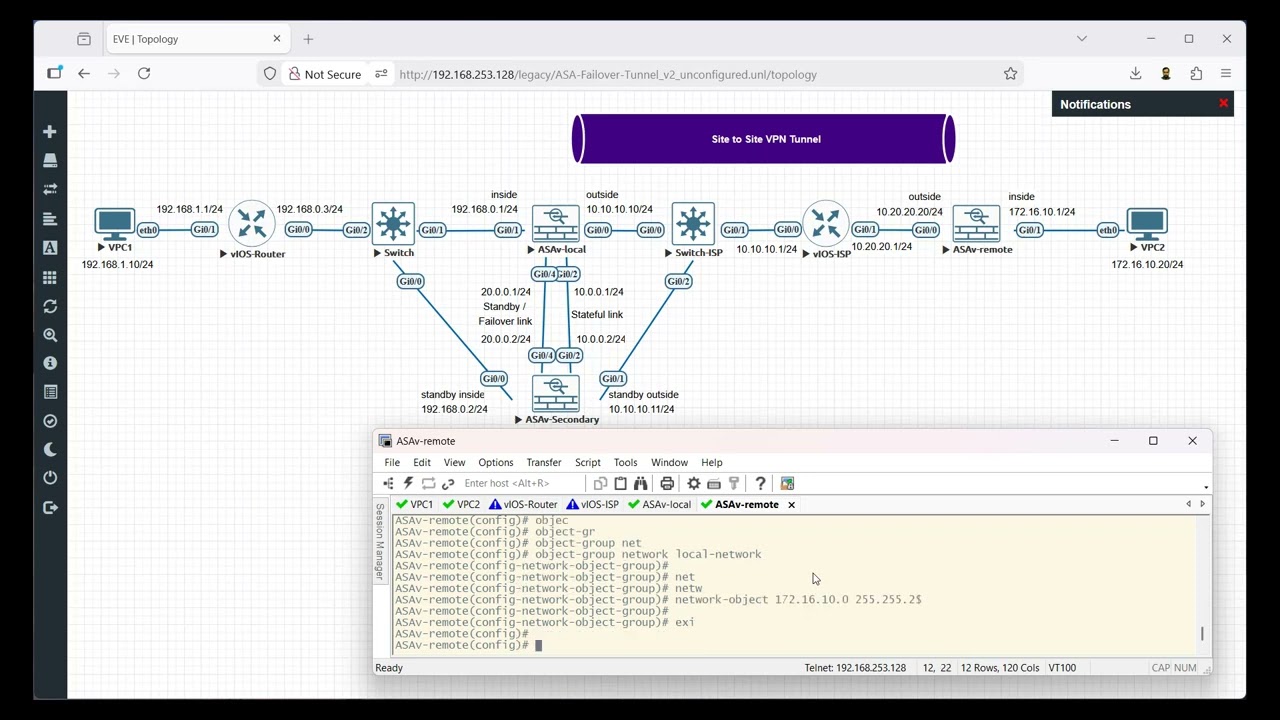Click the Keymap editor icon in SecureCRT toolbar
This screenshot has height=720, width=1280.
714,484
